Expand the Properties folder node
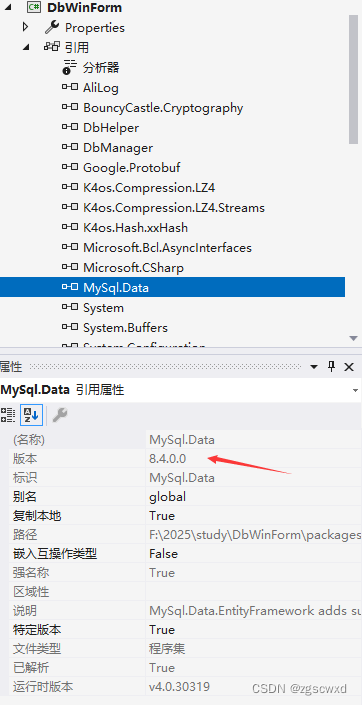Image resolution: width=362 pixels, height=705 pixels. click(26, 27)
